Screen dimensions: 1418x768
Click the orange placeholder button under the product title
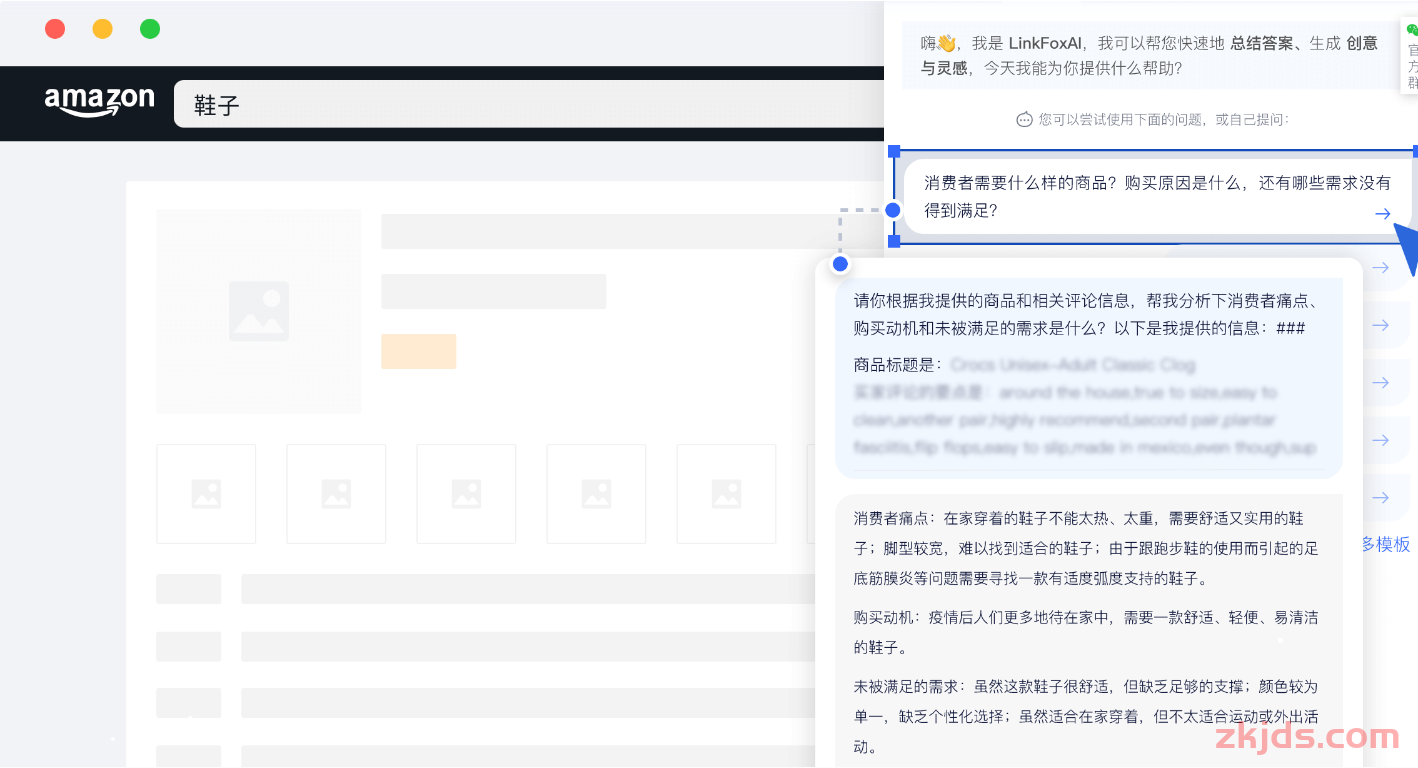click(419, 351)
